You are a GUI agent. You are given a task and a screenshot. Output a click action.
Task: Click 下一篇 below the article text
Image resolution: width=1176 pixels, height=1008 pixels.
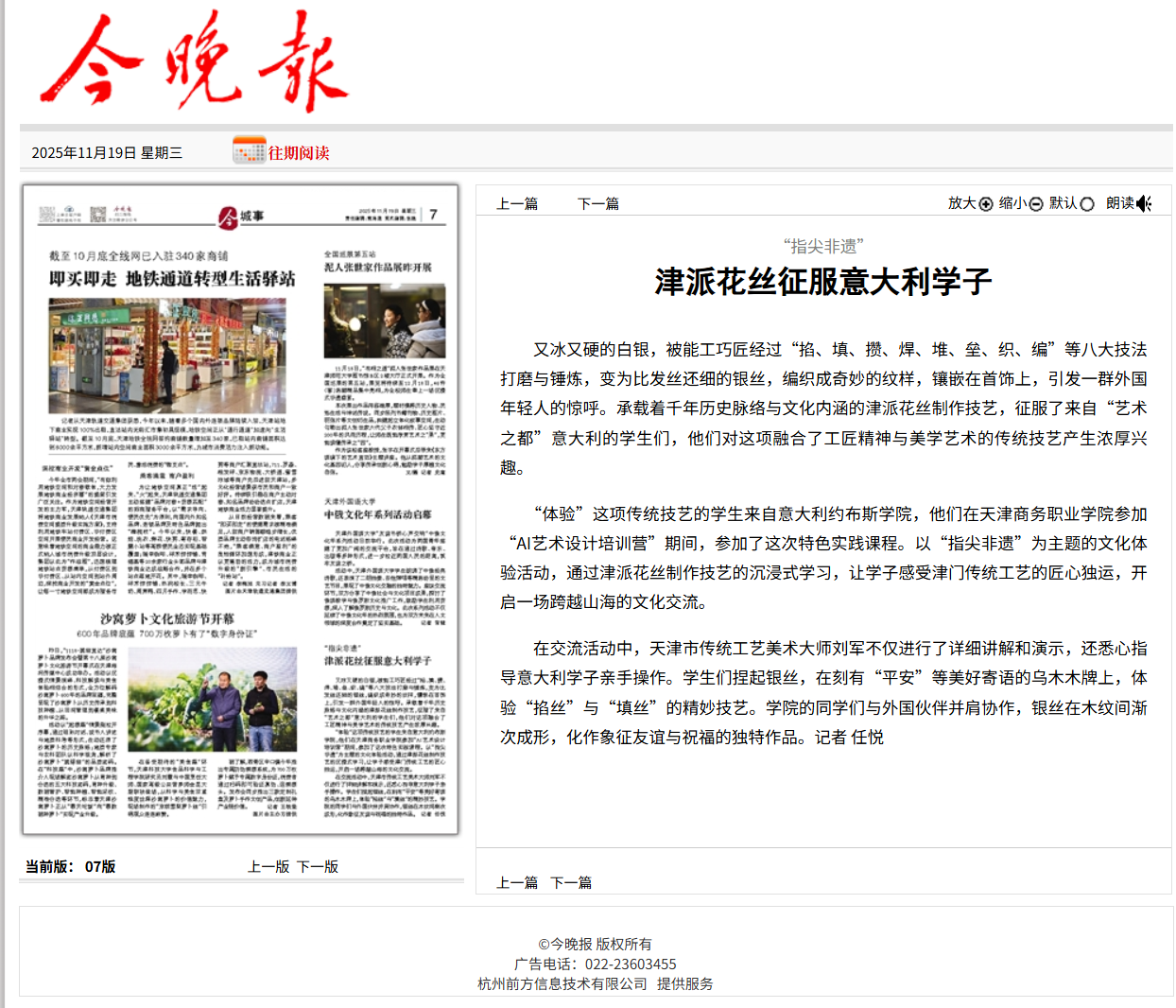pos(571,882)
